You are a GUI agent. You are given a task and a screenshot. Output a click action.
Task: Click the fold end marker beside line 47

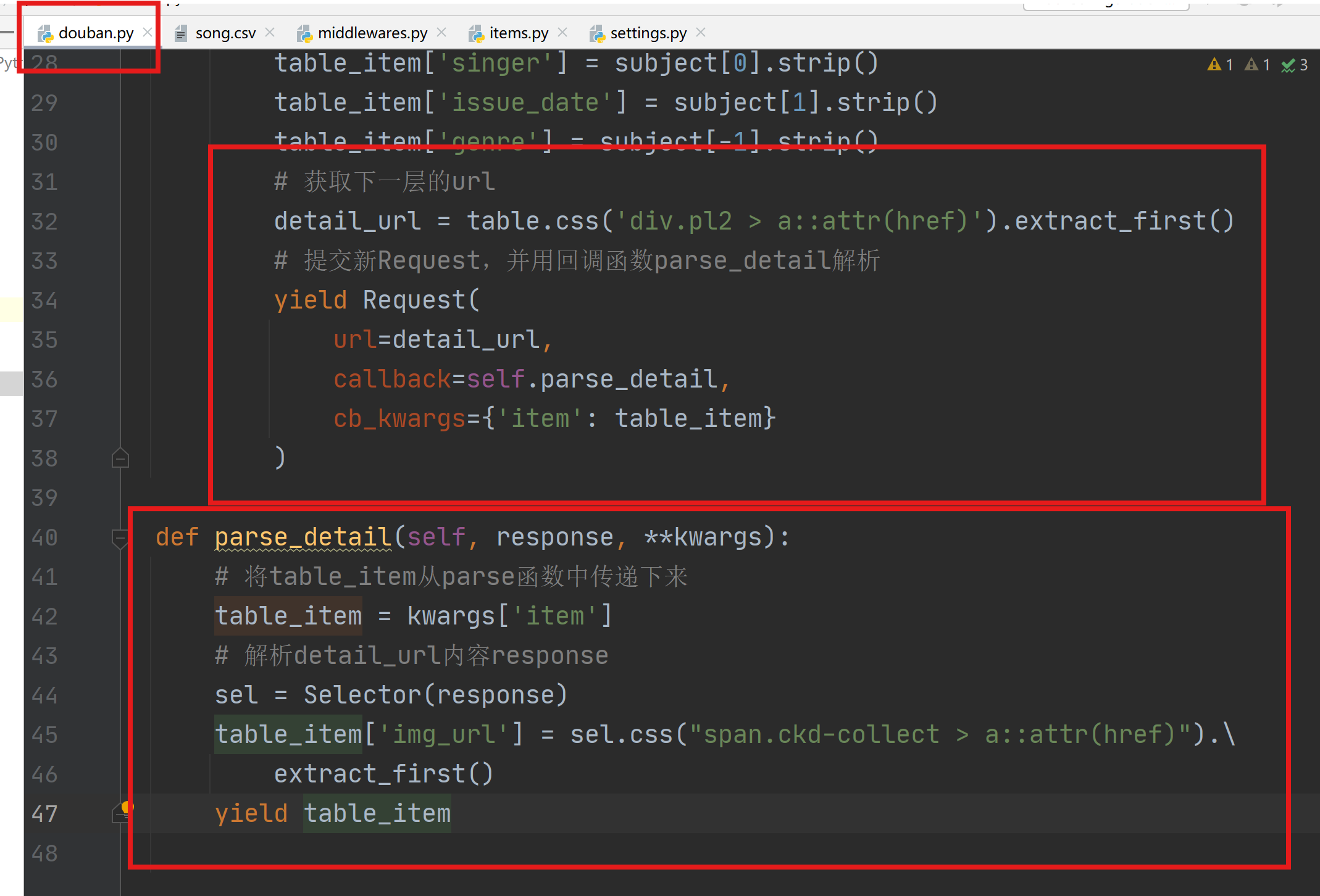point(119,816)
